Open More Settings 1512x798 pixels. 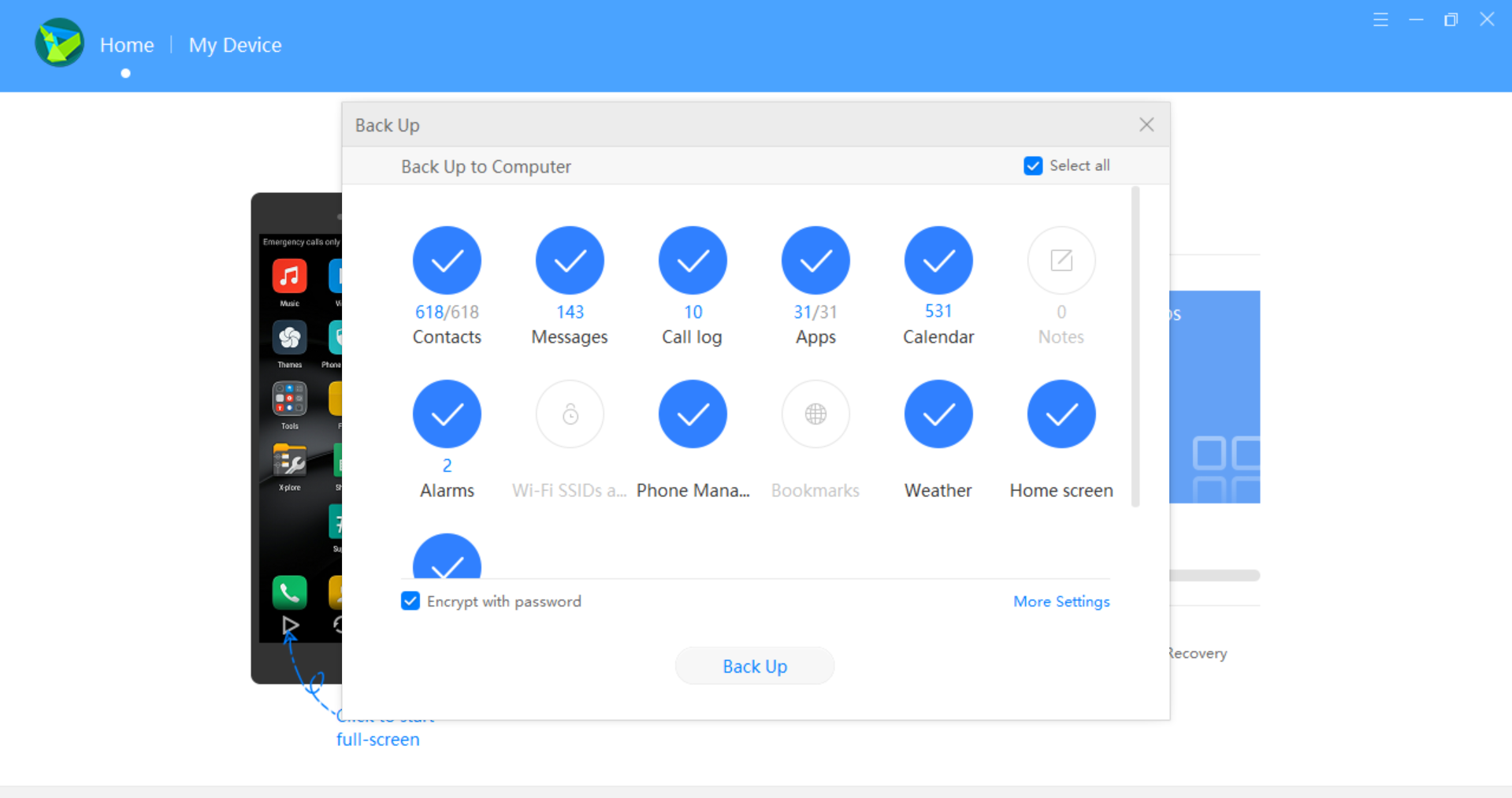pyautogui.click(x=1061, y=600)
